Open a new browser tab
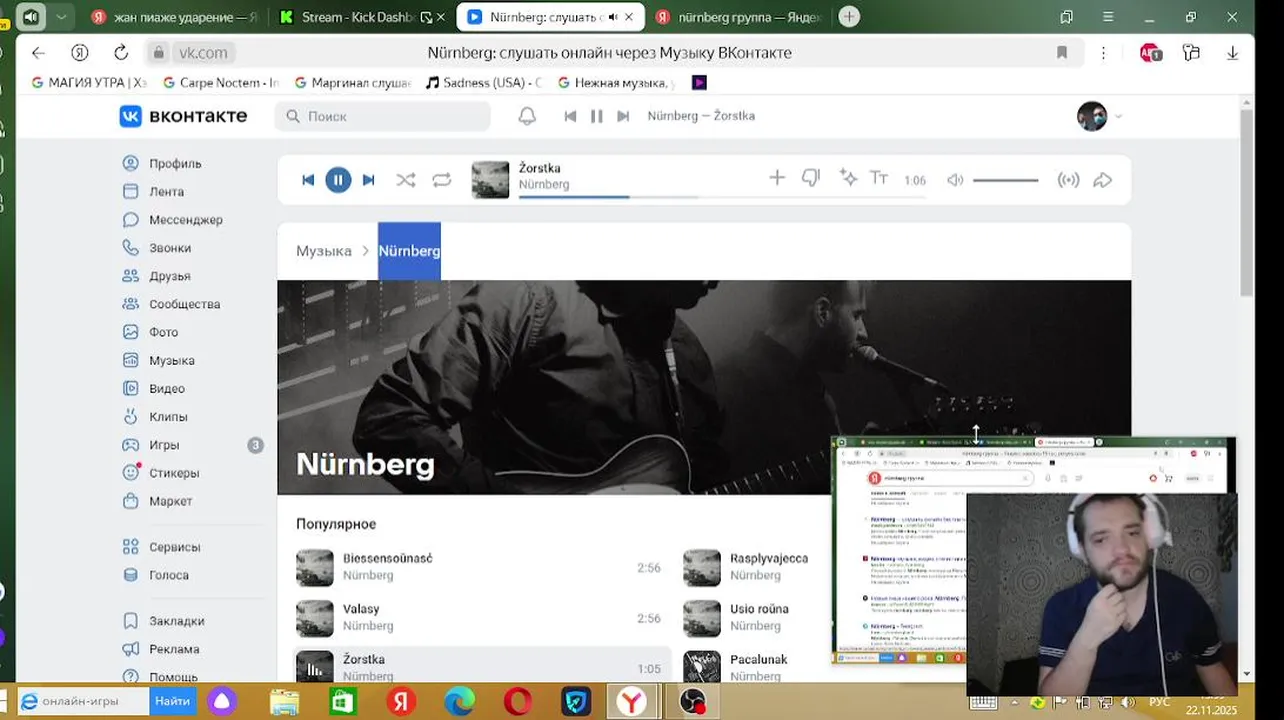The height and width of the screenshot is (720, 1284). (x=849, y=17)
